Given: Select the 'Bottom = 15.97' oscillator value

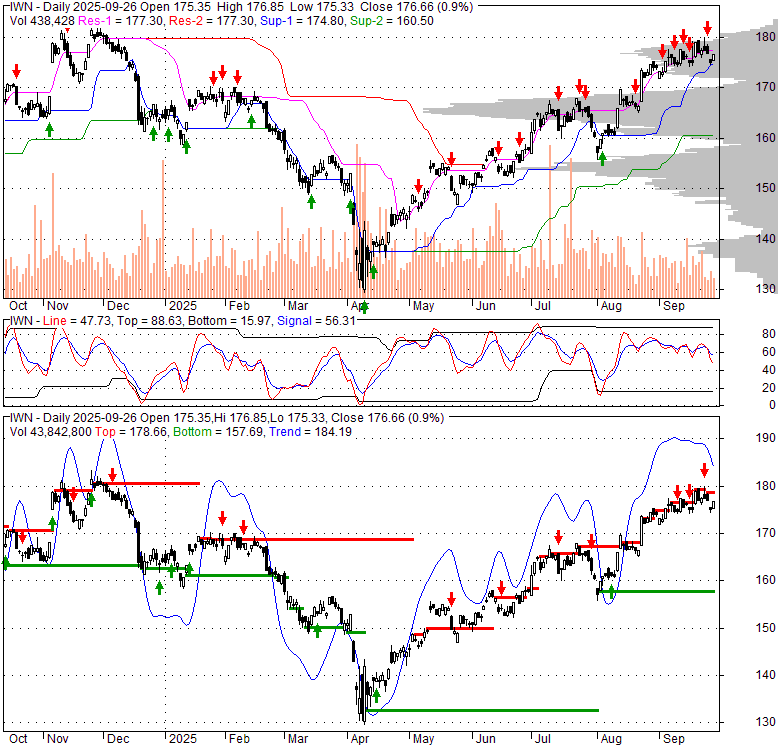Looking at the screenshot, I should (229, 321).
